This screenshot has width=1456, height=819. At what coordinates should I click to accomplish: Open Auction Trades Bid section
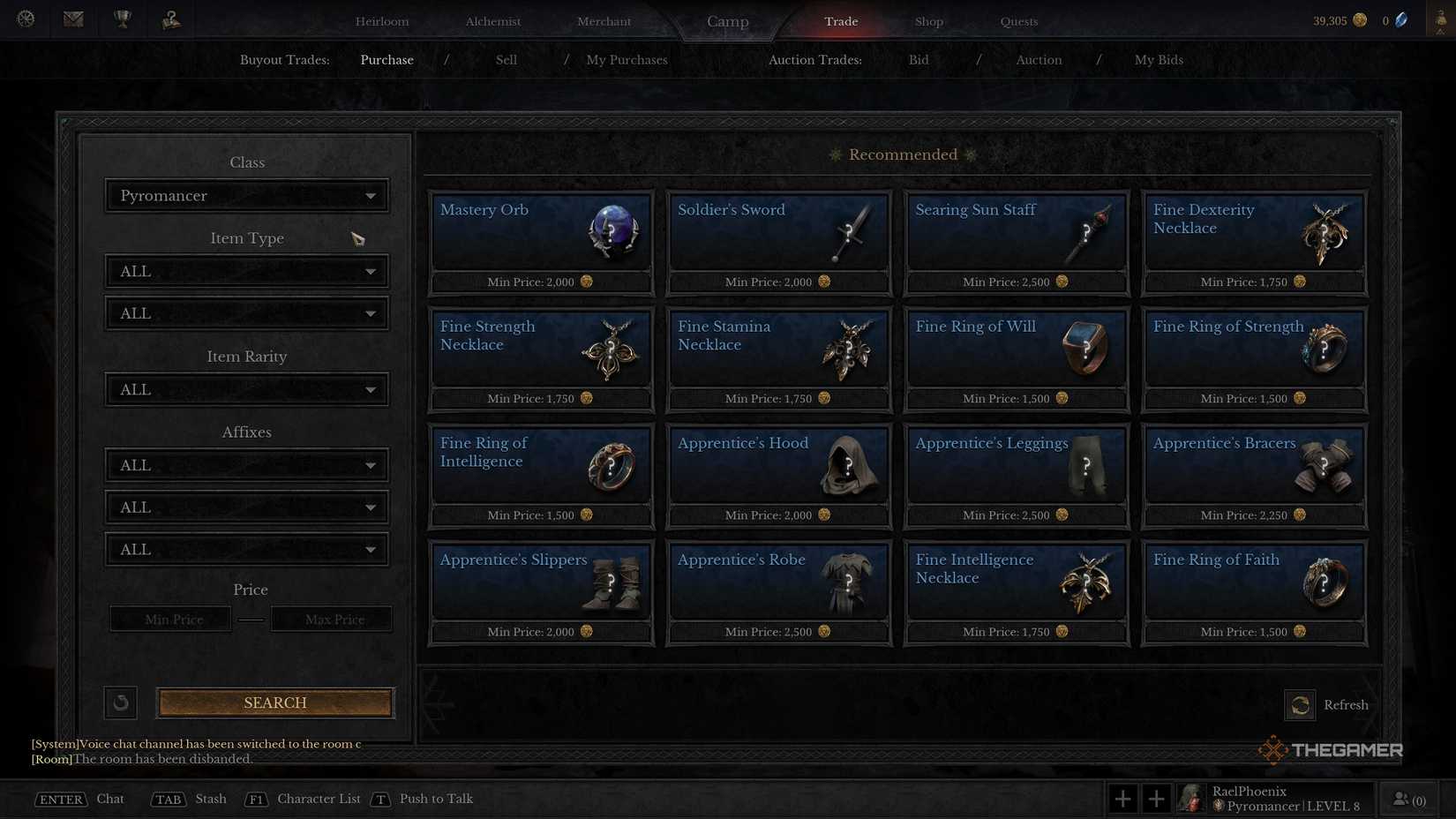click(x=919, y=60)
